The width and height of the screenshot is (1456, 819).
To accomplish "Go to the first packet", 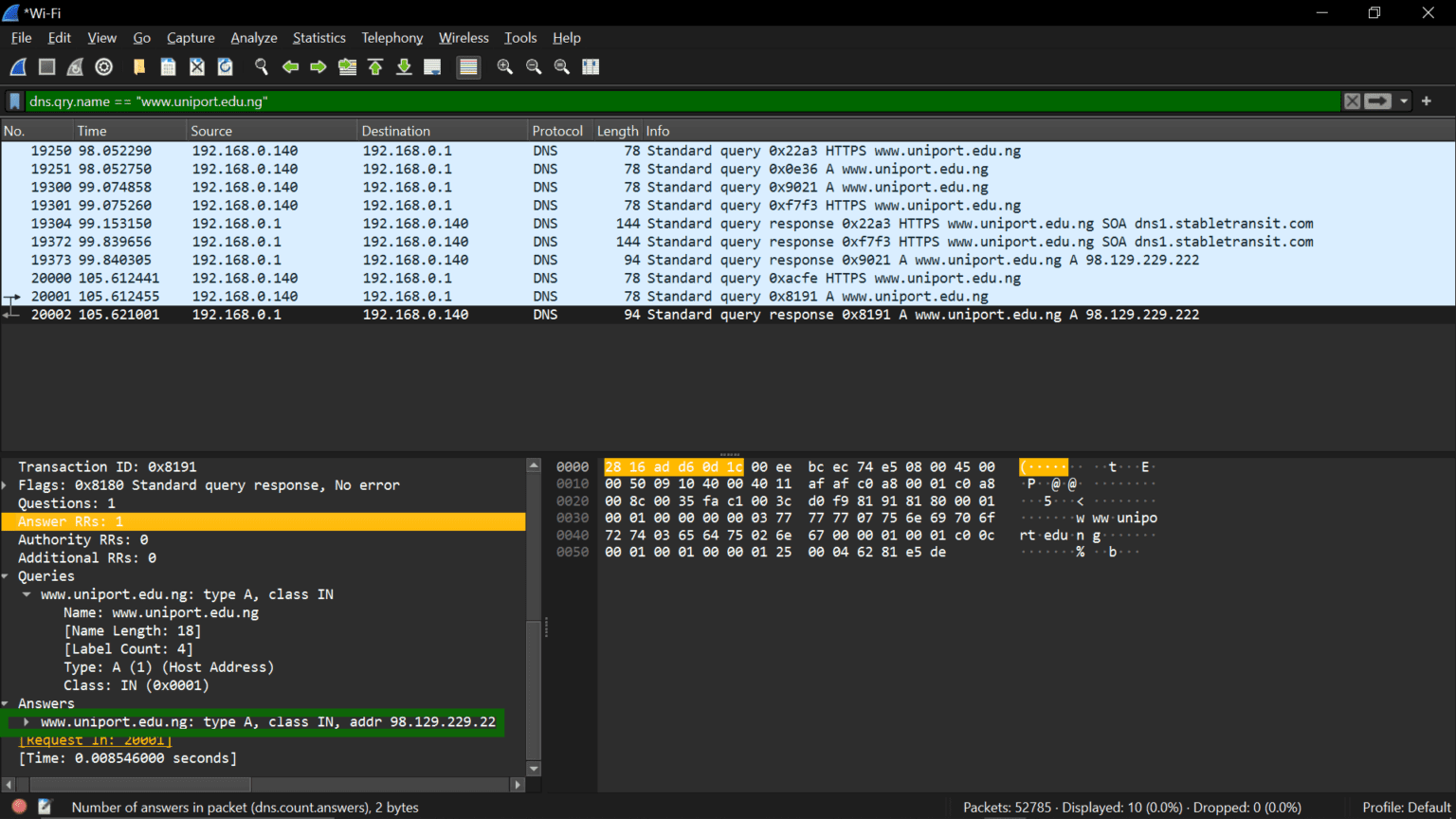I will (x=375, y=66).
